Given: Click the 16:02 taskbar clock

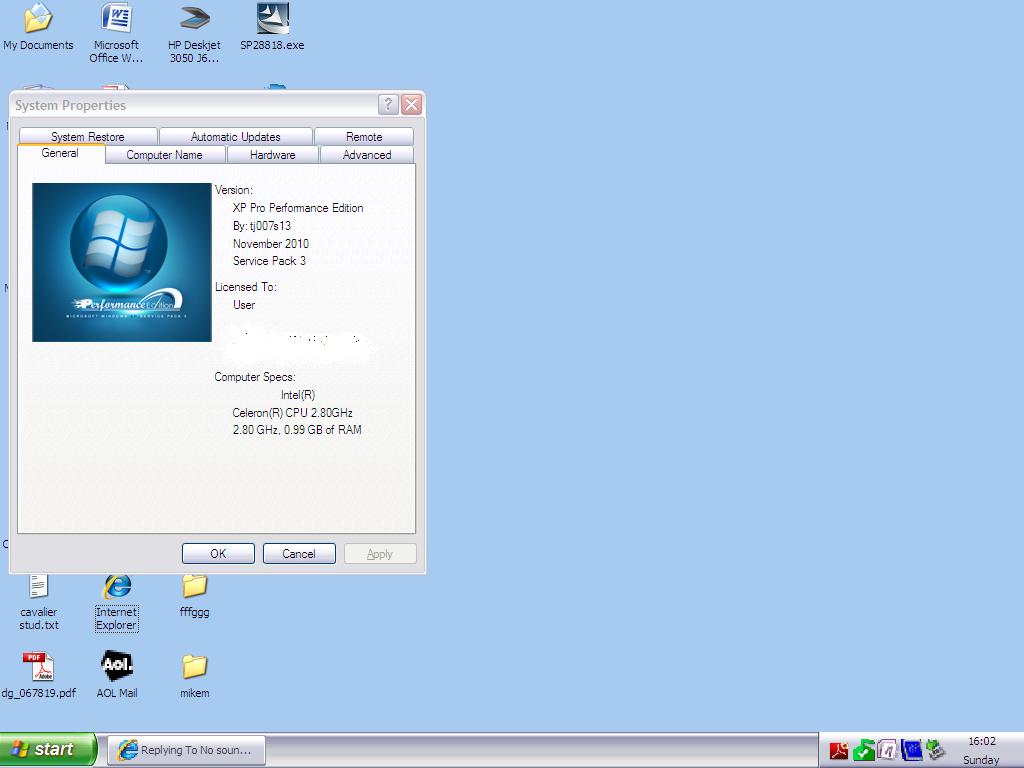Looking at the screenshot, I should click(982, 741).
